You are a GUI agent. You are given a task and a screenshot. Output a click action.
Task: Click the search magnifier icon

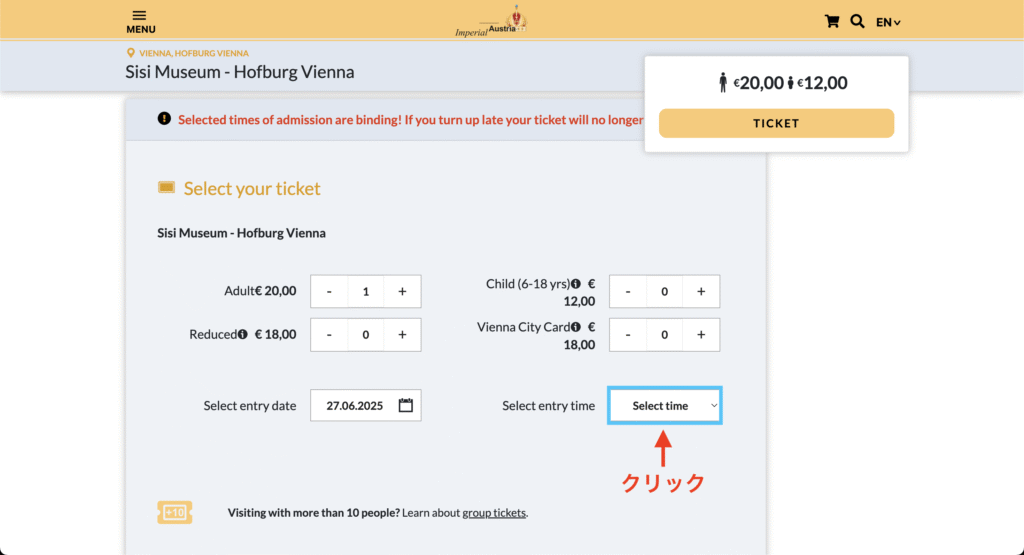[857, 22]
